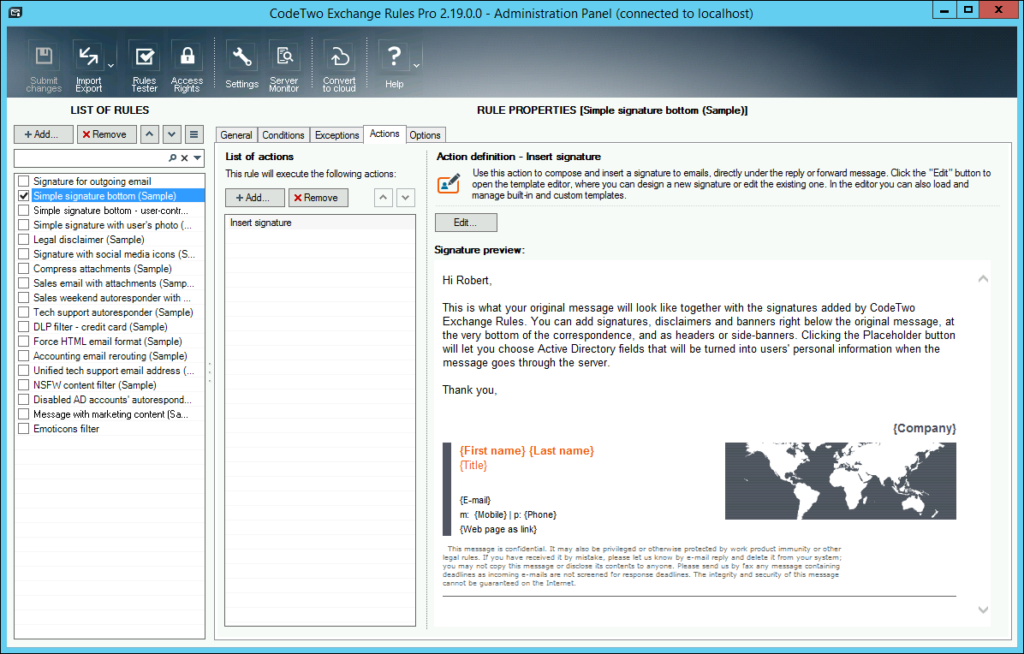Select Message with marketing content rule
Viewport: 1024px width, 654px height.
[110, 414]
